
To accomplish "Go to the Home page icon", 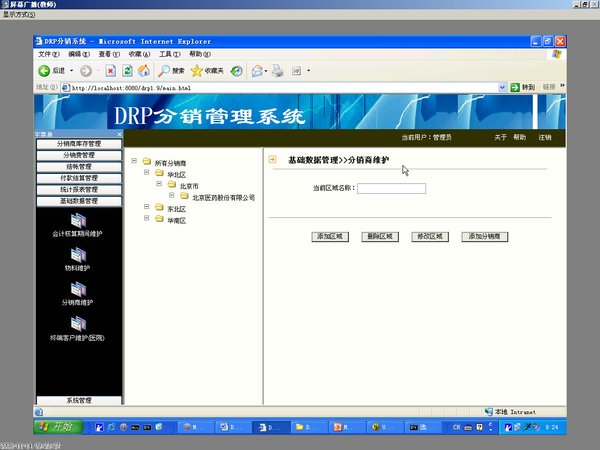I will click(x=144, y=71).
